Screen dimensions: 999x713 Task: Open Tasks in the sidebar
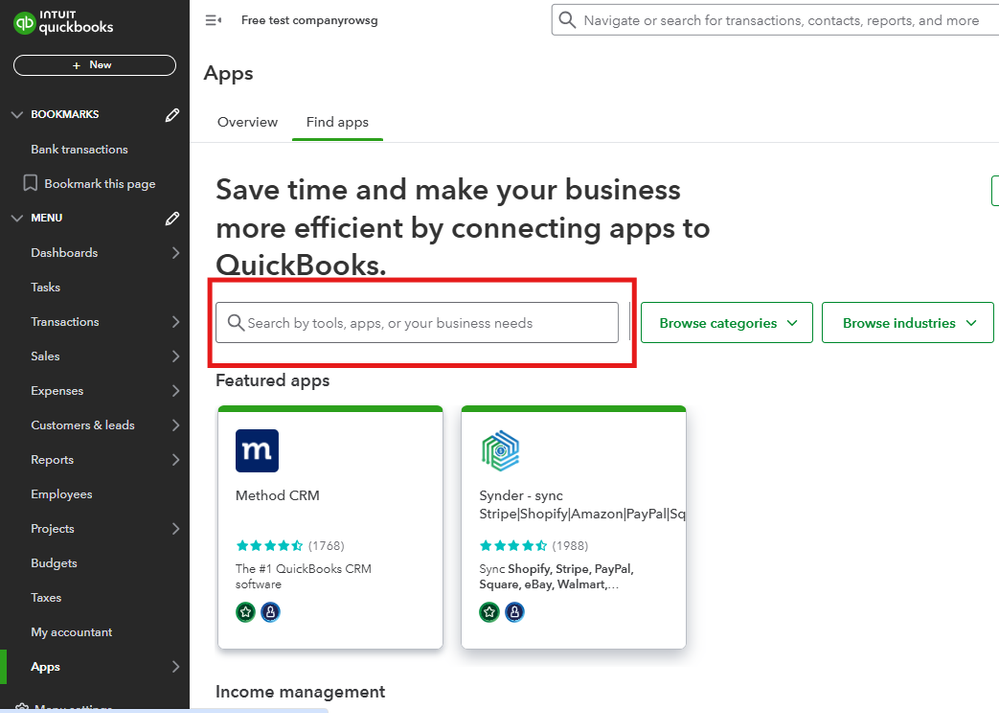click(46, 287)
